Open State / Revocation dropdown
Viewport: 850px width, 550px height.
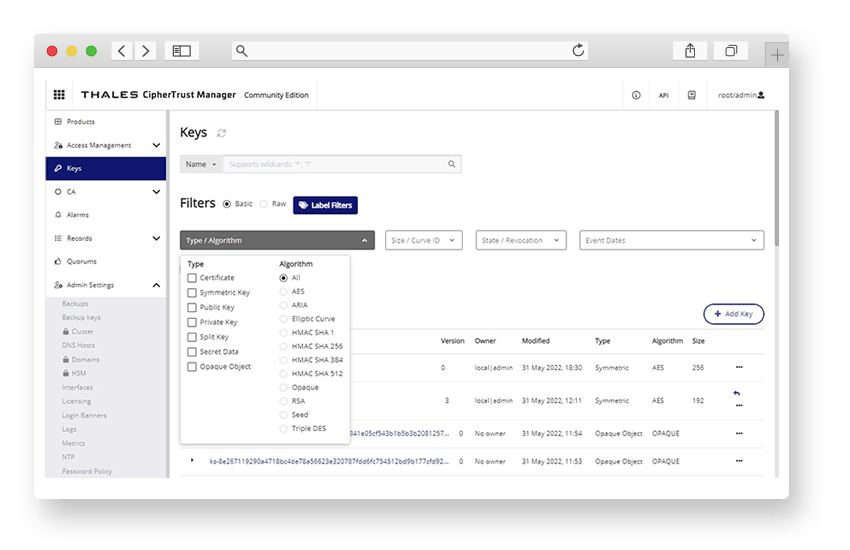520,241
